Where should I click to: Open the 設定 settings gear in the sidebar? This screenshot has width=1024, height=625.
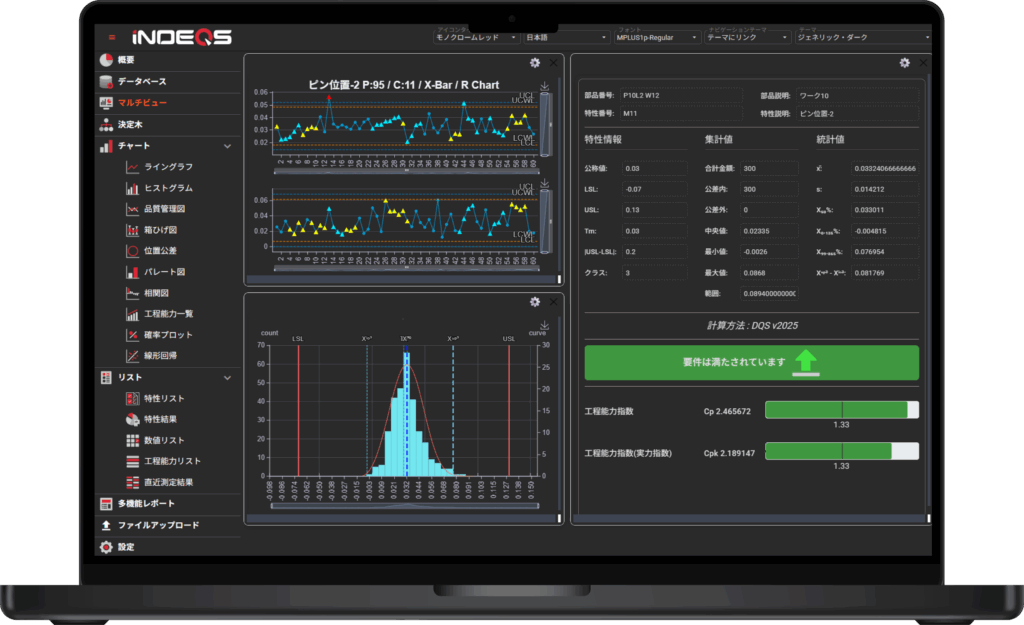click(x=107, y=547)
